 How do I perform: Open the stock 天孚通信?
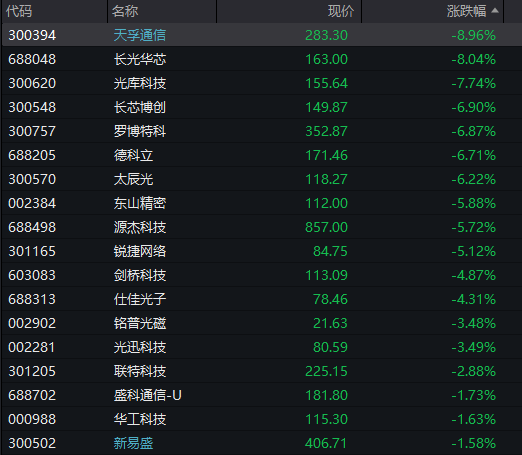click(x=140, y=35)
